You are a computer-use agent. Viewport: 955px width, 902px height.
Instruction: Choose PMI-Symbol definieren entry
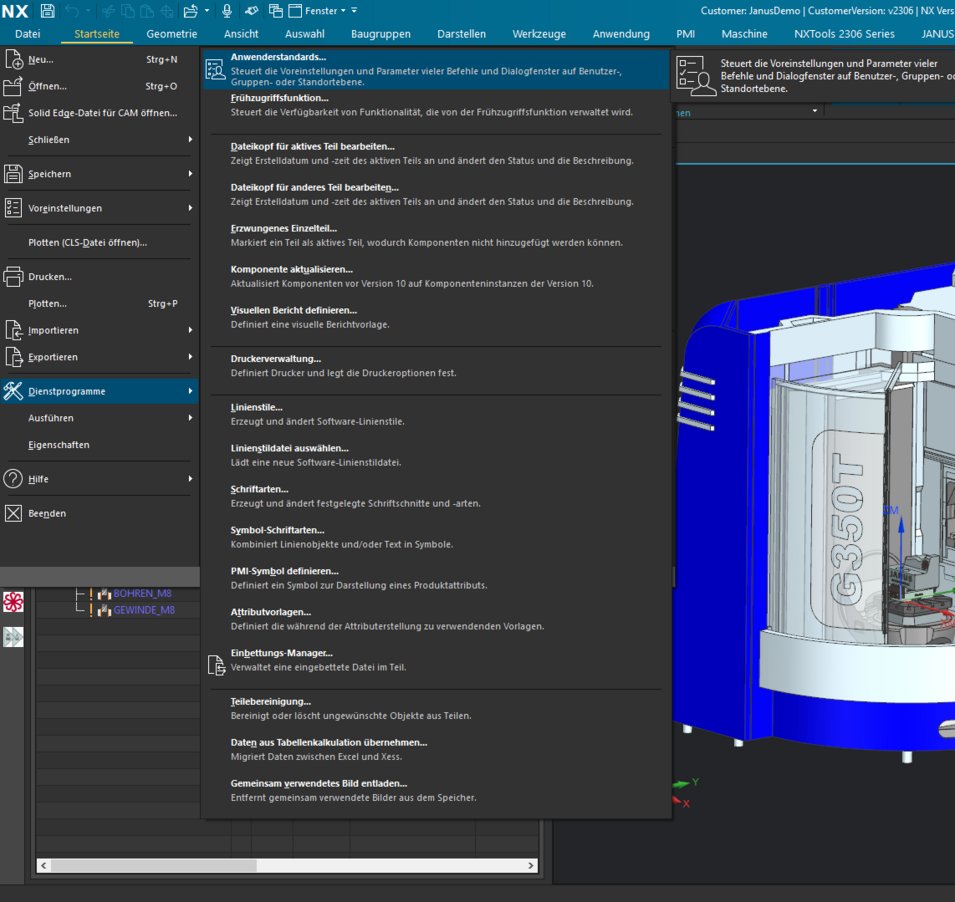(435, 579)
